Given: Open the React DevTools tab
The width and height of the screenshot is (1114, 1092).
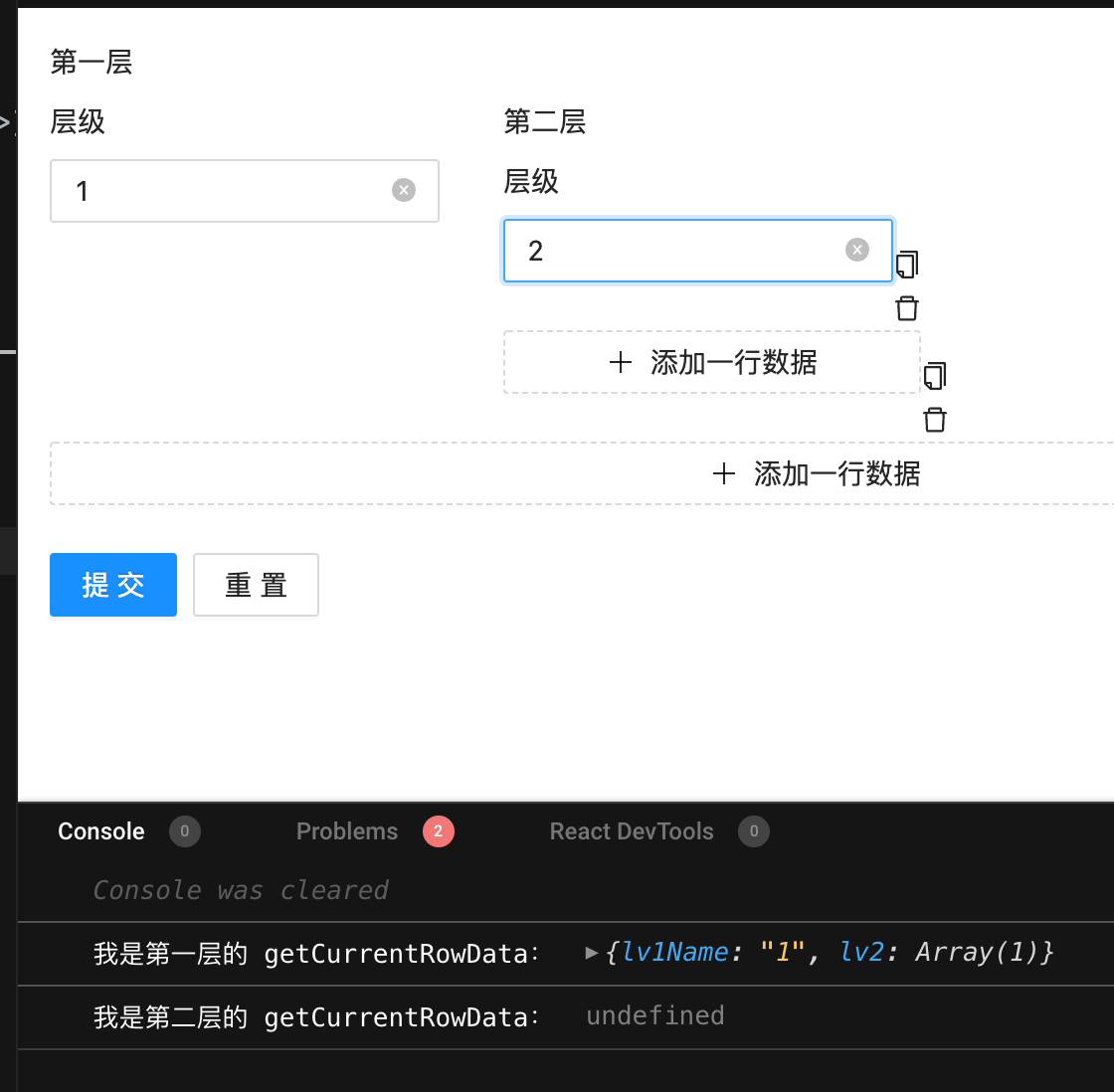Looking at the screenshot, I should [x=632, y=831].
